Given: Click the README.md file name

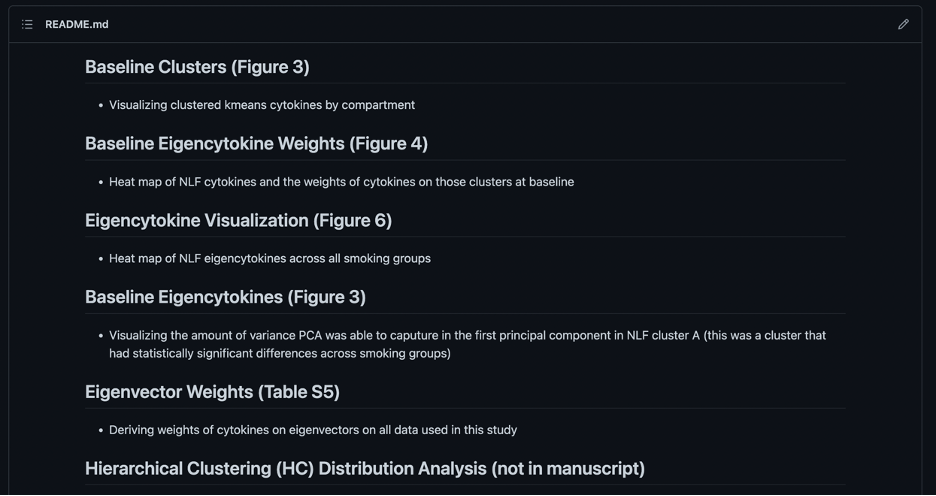Looking at the screenshot, I should coord(76,24).
